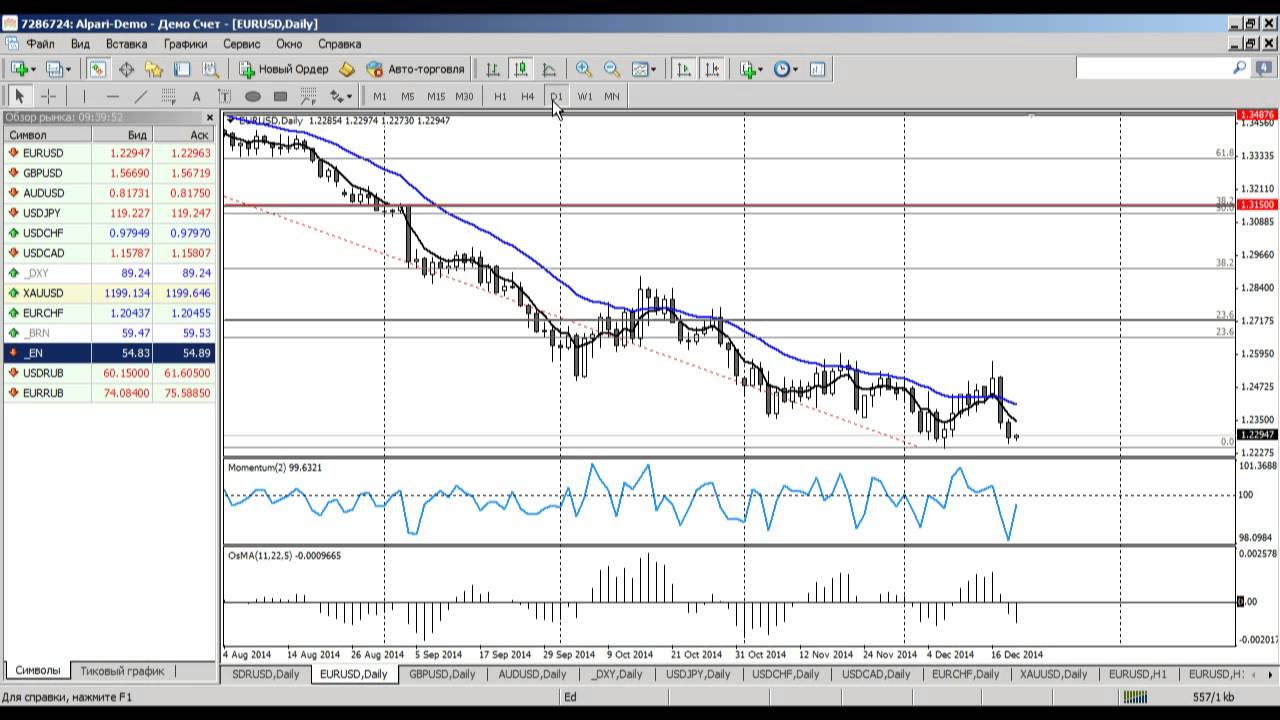Open the Справка menu
The height and width of the screenshot is (720, 1280).
(339, 44)
